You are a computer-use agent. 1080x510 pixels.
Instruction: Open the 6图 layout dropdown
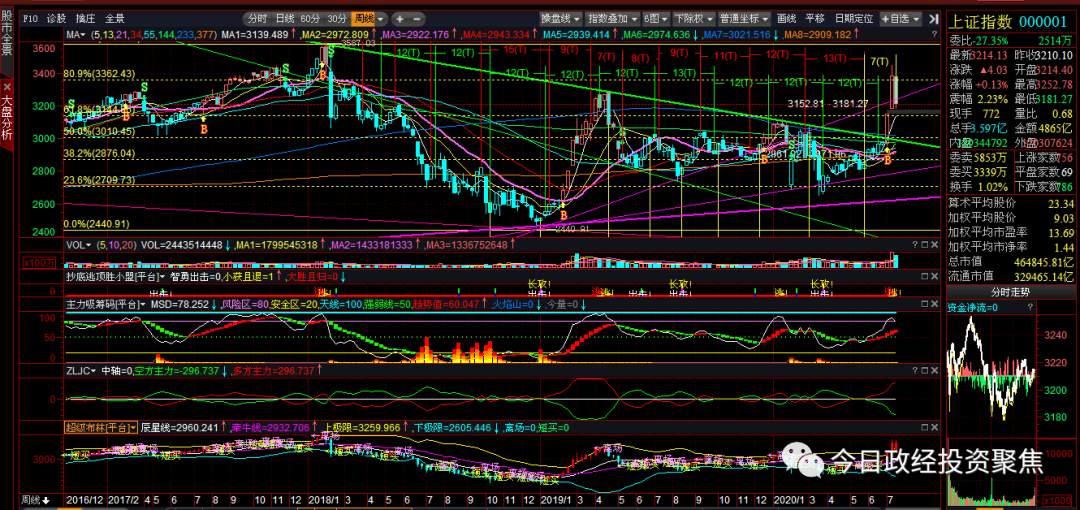(x=655, y=19)
